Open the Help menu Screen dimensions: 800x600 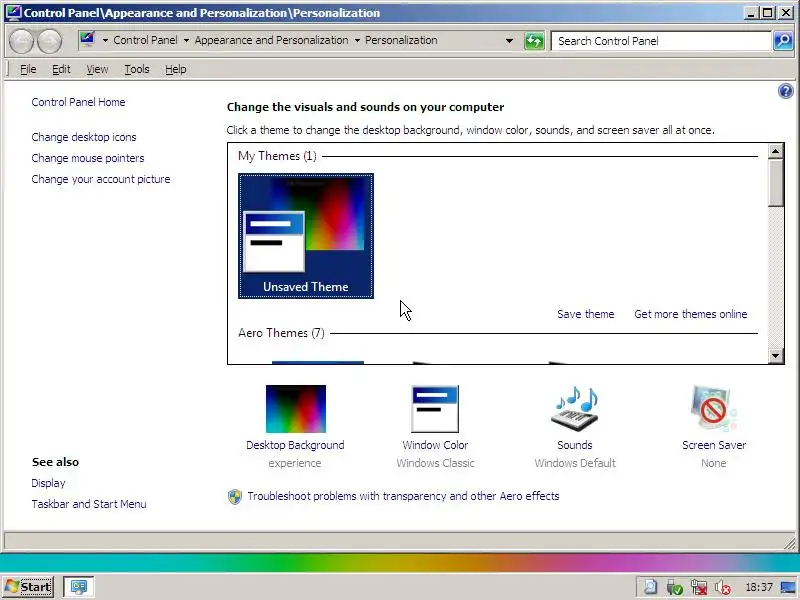[176, 69]
